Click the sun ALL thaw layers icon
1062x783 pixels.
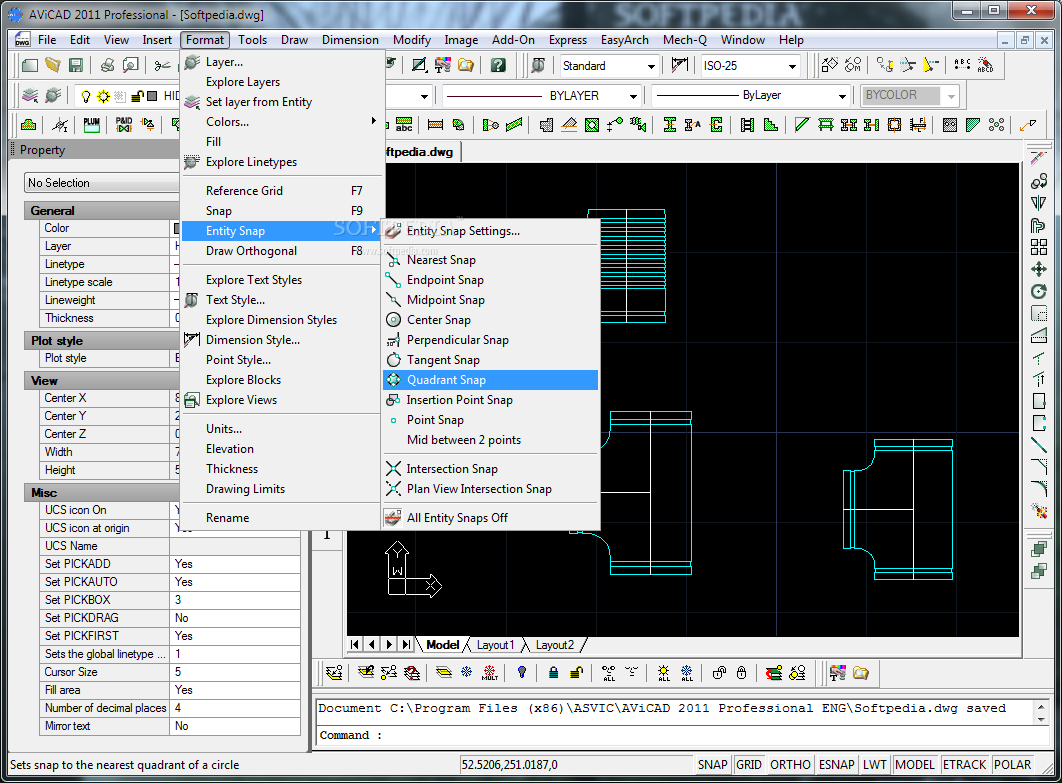[x=664, y=673]
